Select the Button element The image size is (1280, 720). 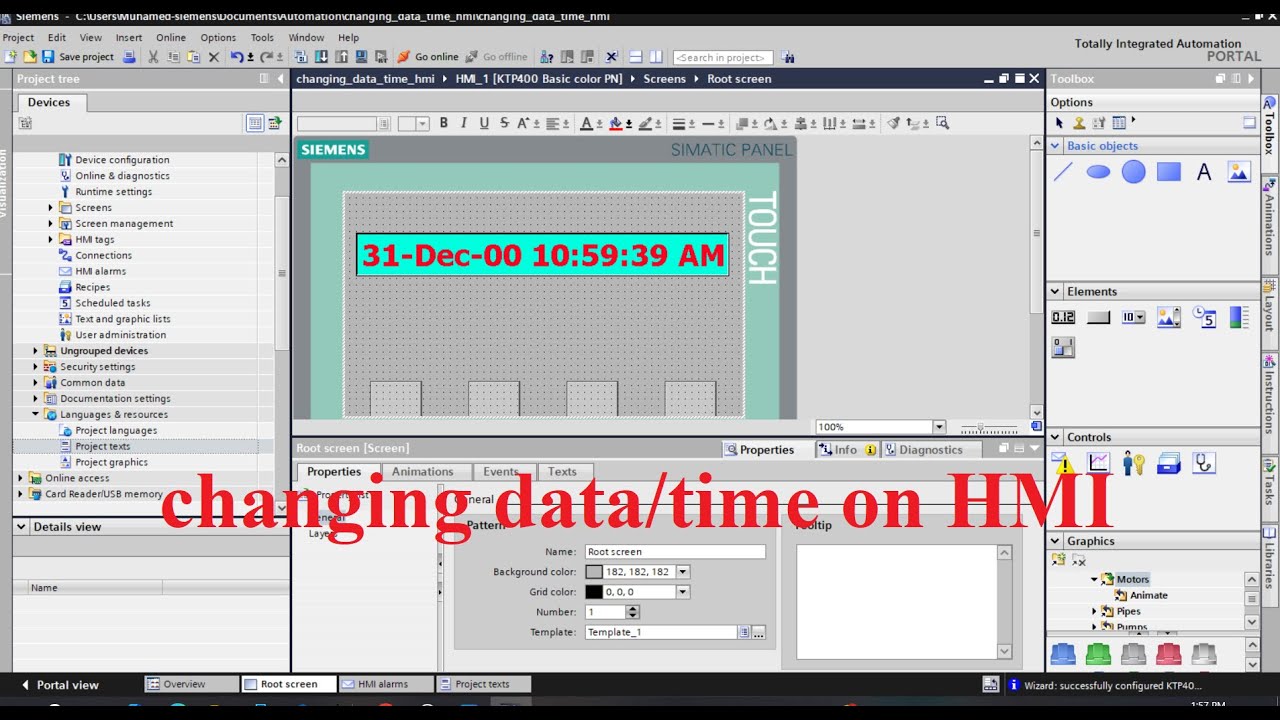(1098, 317)
